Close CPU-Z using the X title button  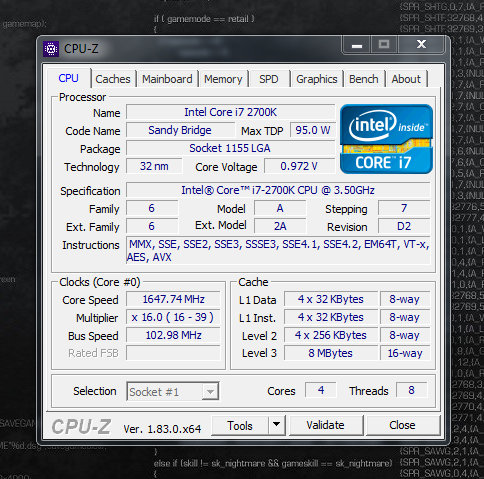[x=421, y=44]
